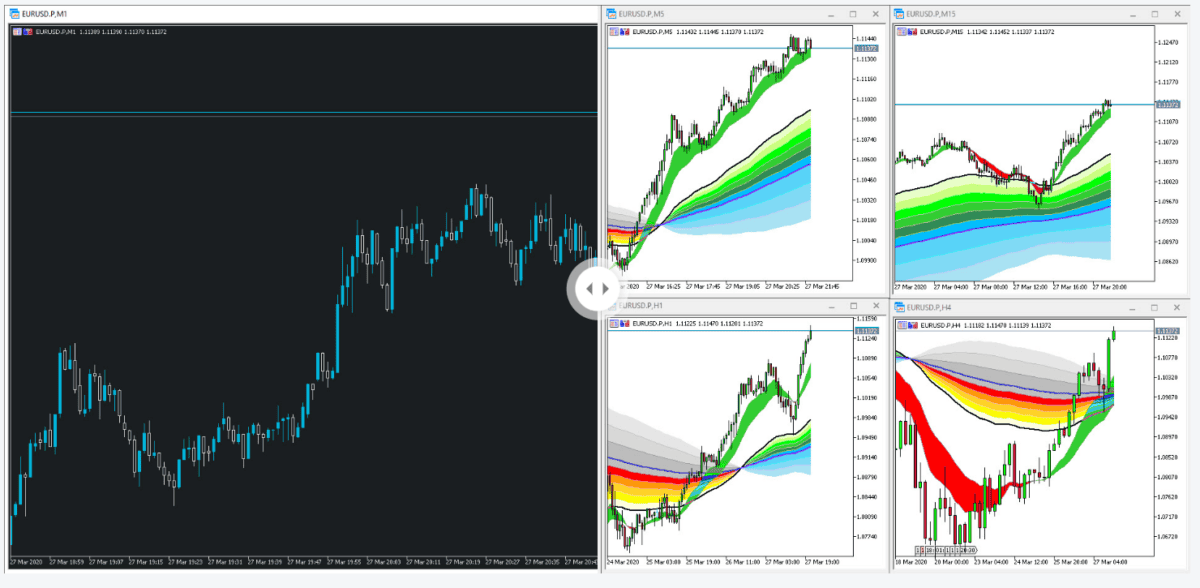
Task: Close the EURUSD.P,M15 chart window
Action: 1178,14
